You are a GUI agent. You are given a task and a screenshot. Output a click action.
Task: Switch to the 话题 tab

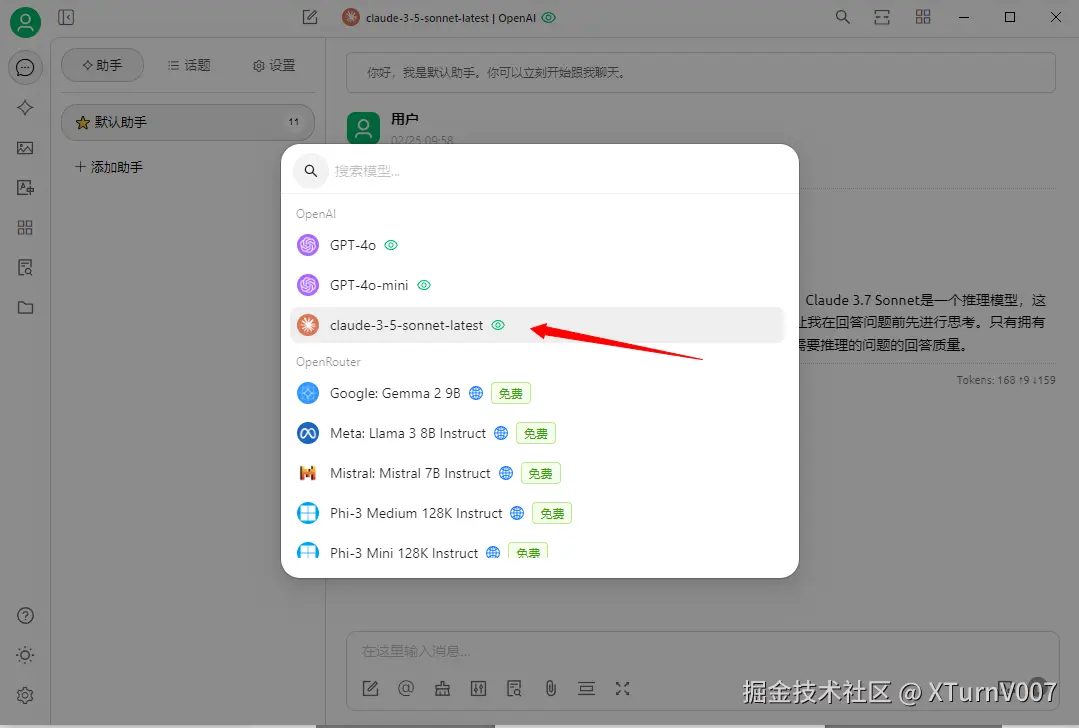tap(189, 65)
